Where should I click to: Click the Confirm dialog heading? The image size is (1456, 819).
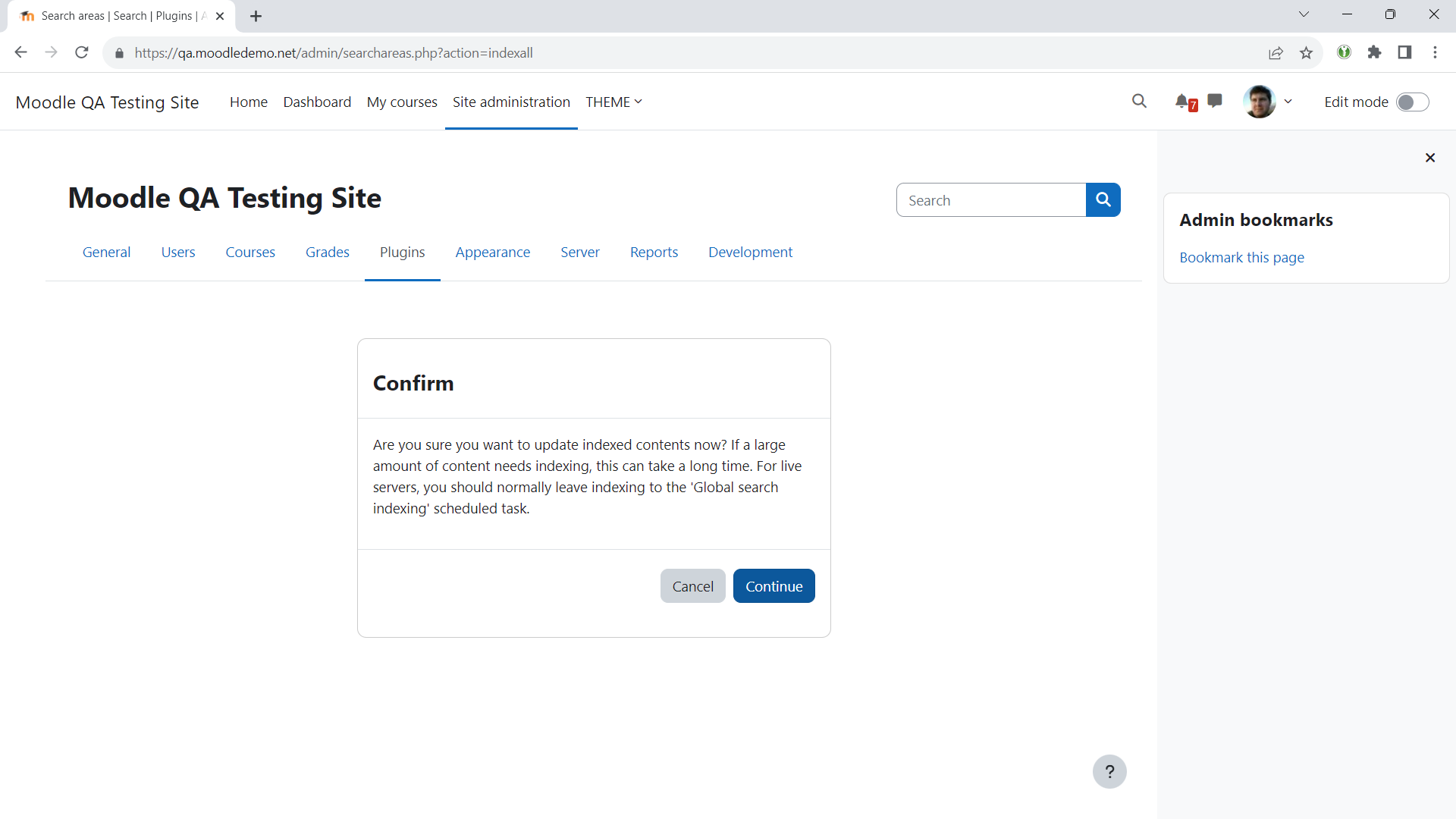point(413,384)
